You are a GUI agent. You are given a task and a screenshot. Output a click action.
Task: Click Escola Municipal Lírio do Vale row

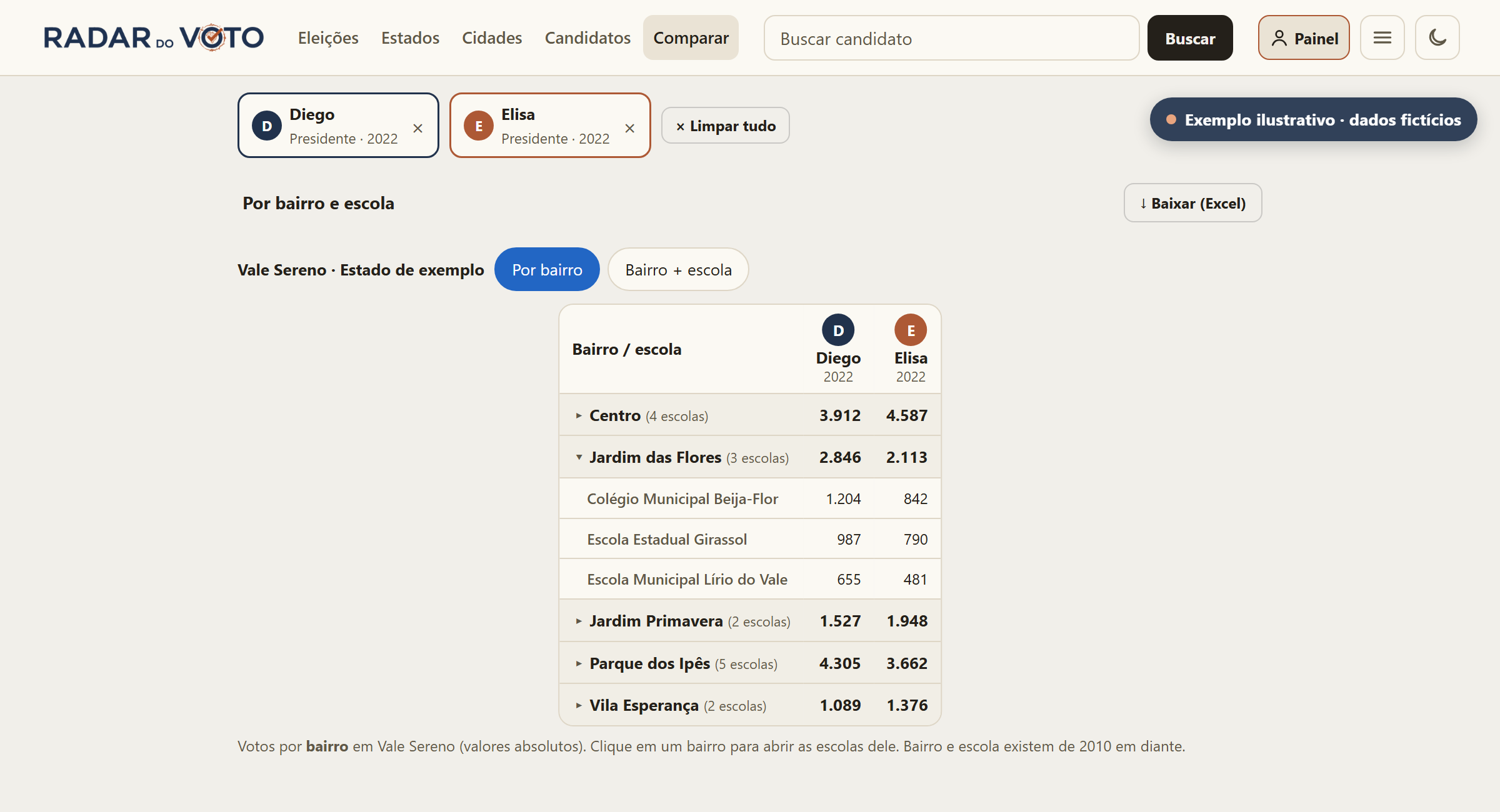point(750,579)
